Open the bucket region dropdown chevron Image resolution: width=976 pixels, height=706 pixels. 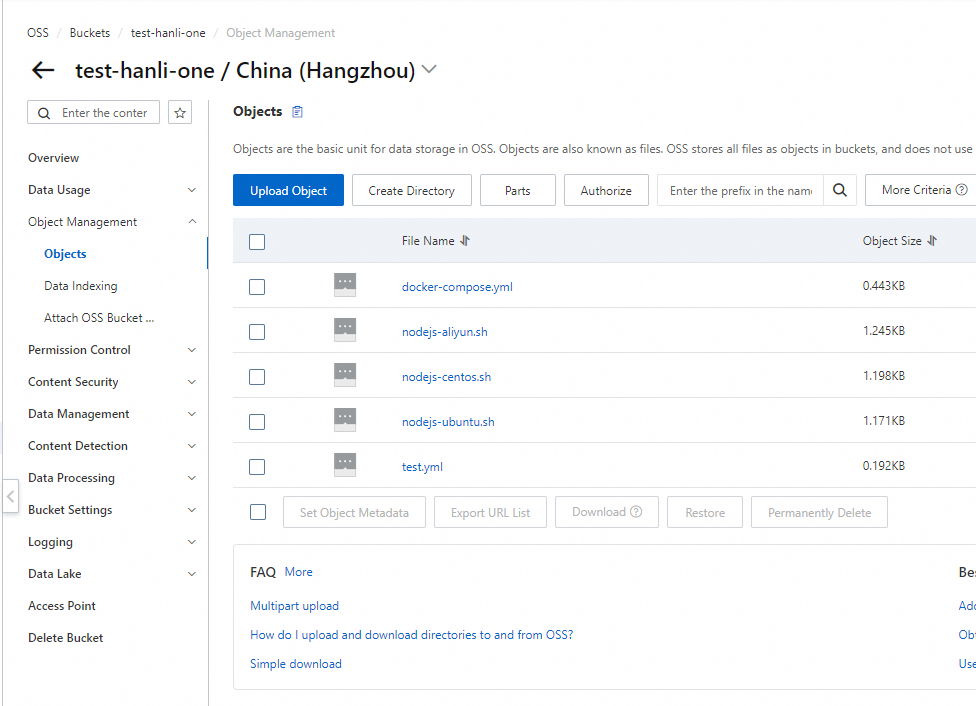pos(429,69)
